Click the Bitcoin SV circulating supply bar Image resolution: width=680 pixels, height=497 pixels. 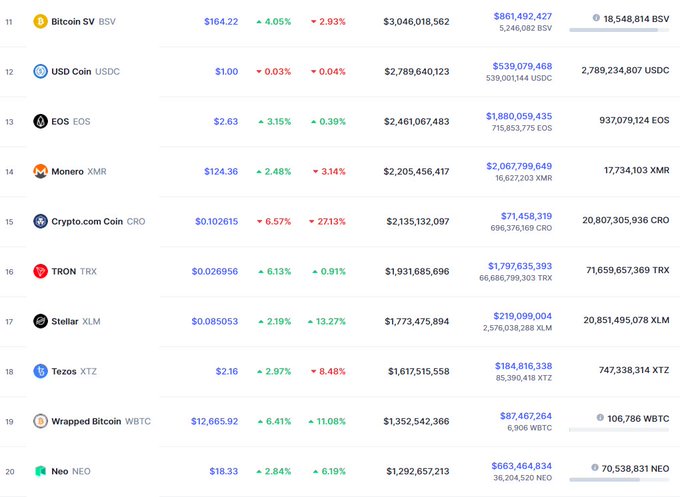(x=619, y=30)
